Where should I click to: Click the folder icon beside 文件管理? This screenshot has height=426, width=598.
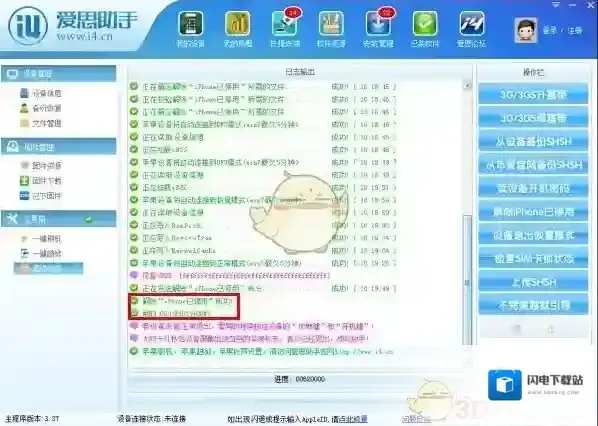click(x=24, y=124)
